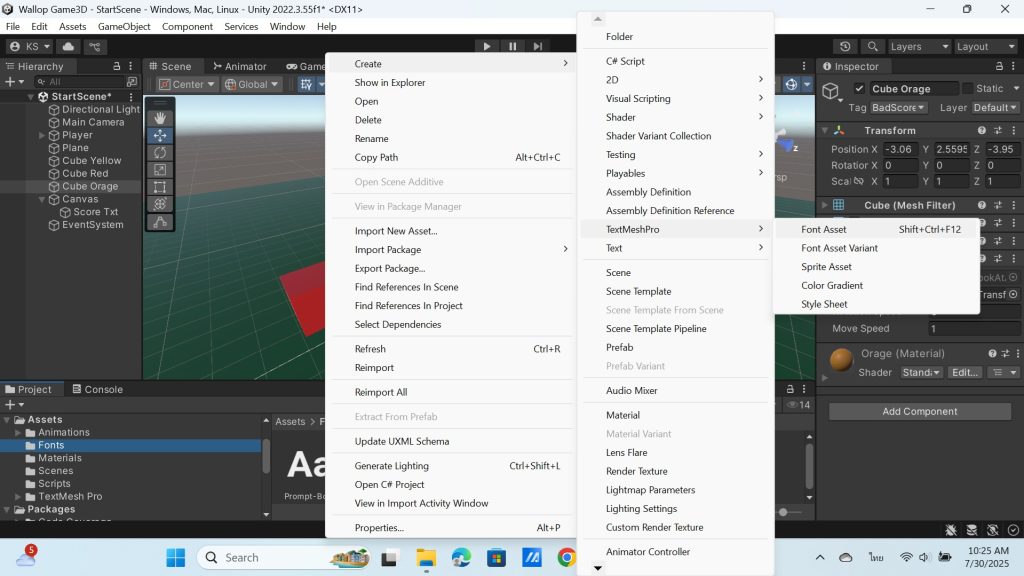1024x576 pixels.
Task: Open the Layers dropdown in top toolbar
Action: [920, 46]
